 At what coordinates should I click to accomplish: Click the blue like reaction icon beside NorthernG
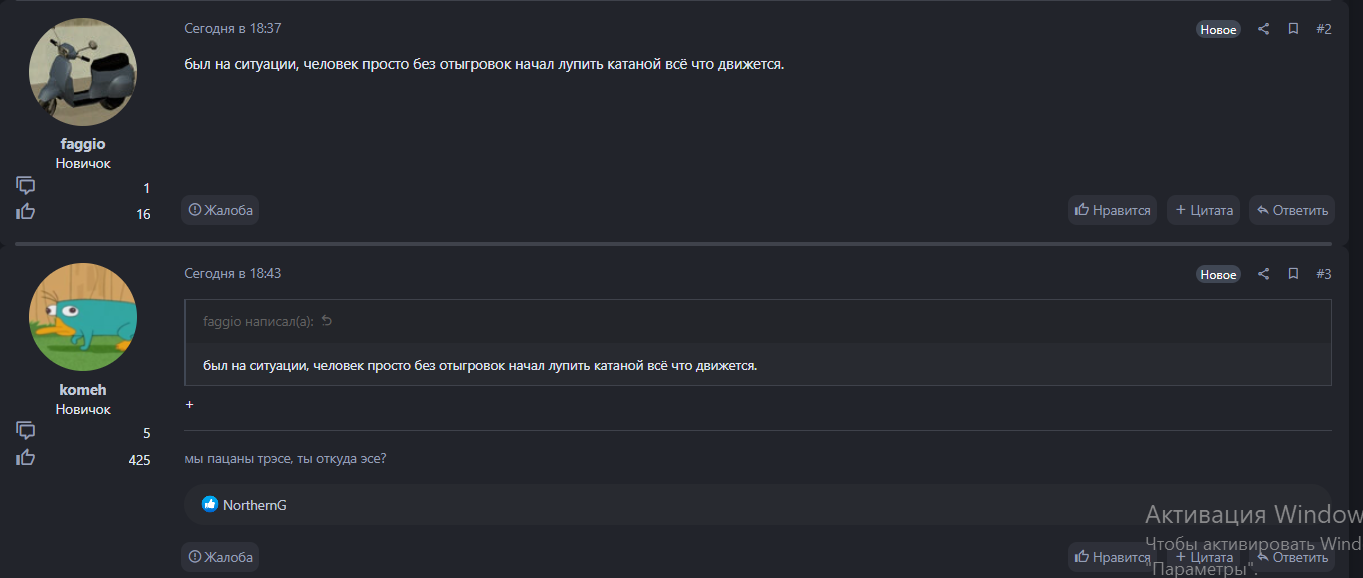click(210, 505)
